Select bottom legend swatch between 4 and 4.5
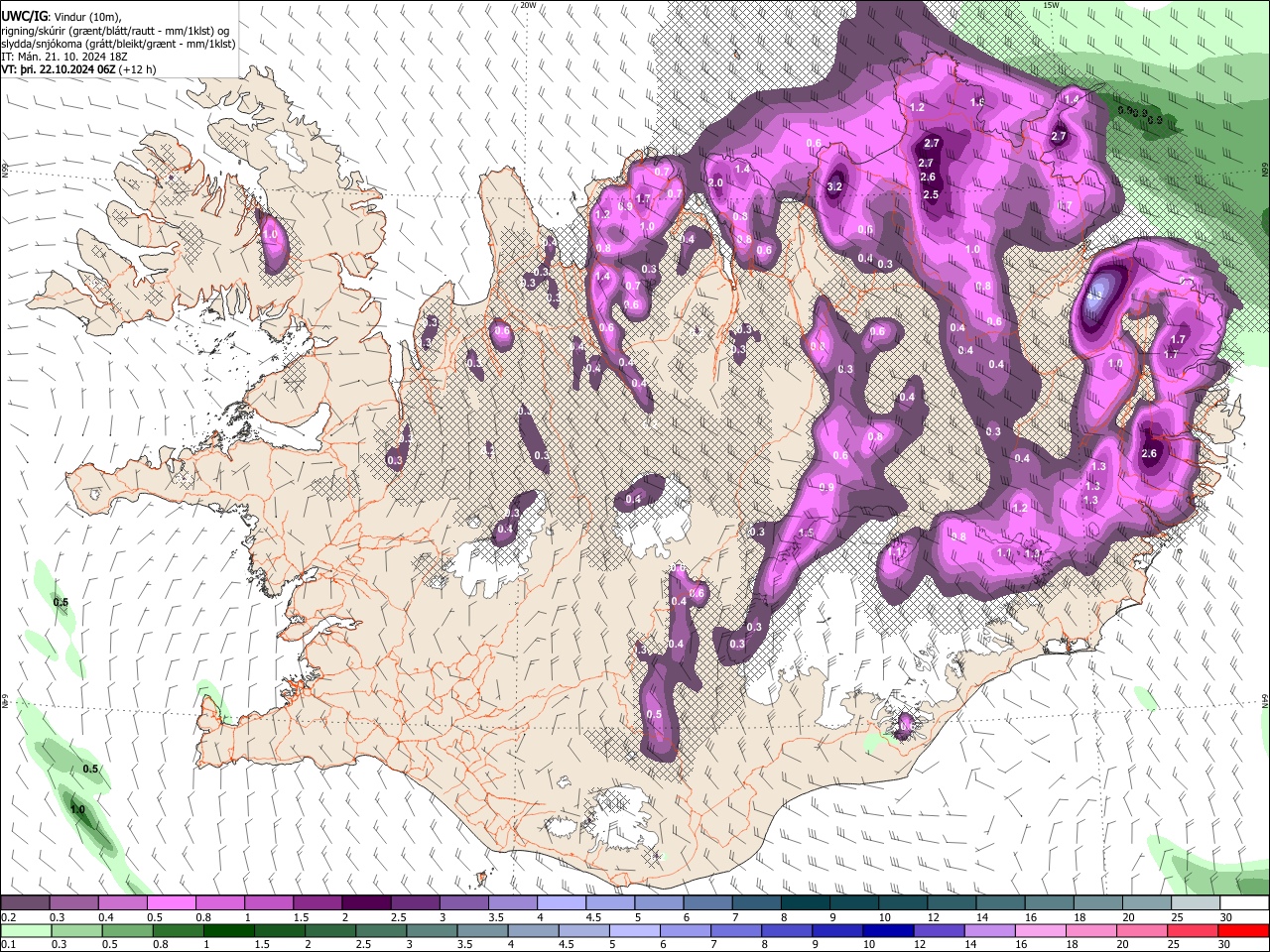The width and height of the screenshot is (1270, 952). (533, 931)
